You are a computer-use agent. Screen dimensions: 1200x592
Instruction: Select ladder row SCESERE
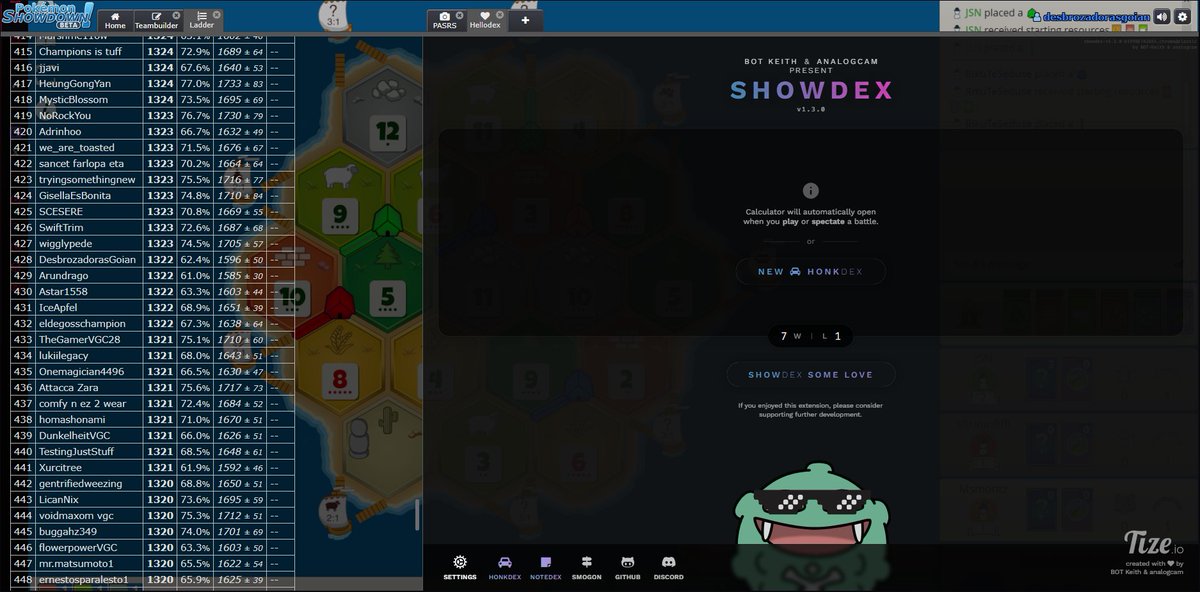[153, 211]
